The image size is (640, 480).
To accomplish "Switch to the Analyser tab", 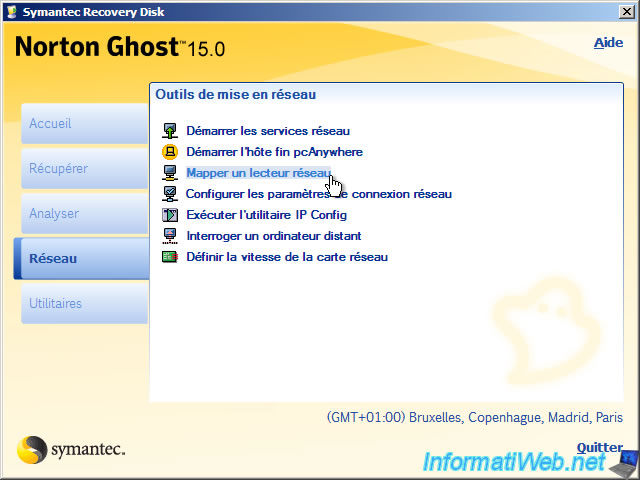I will click(x=84, y=213).
